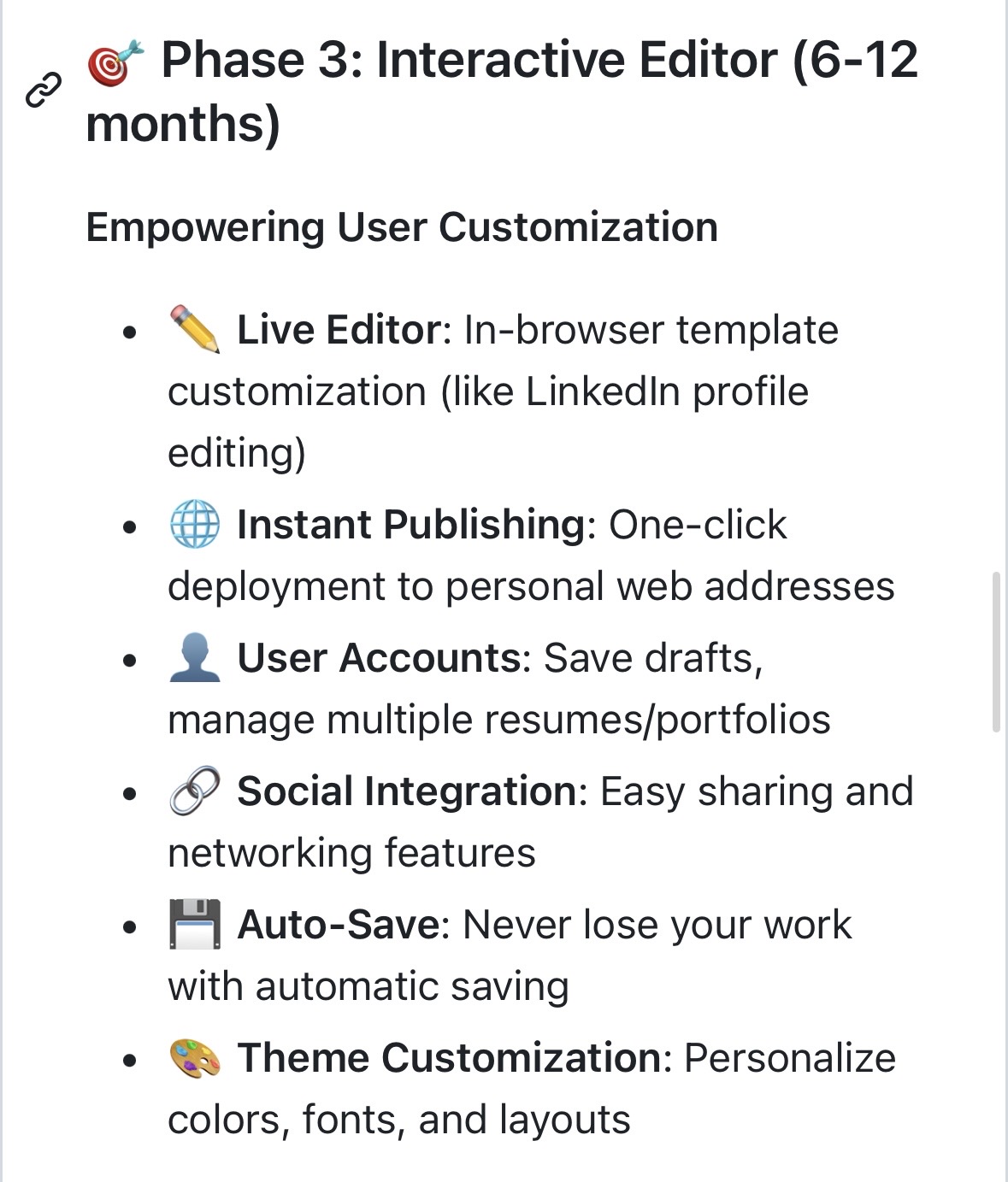
Task: Click the Empowering User Customization subheading
Action: coord(402,227)
